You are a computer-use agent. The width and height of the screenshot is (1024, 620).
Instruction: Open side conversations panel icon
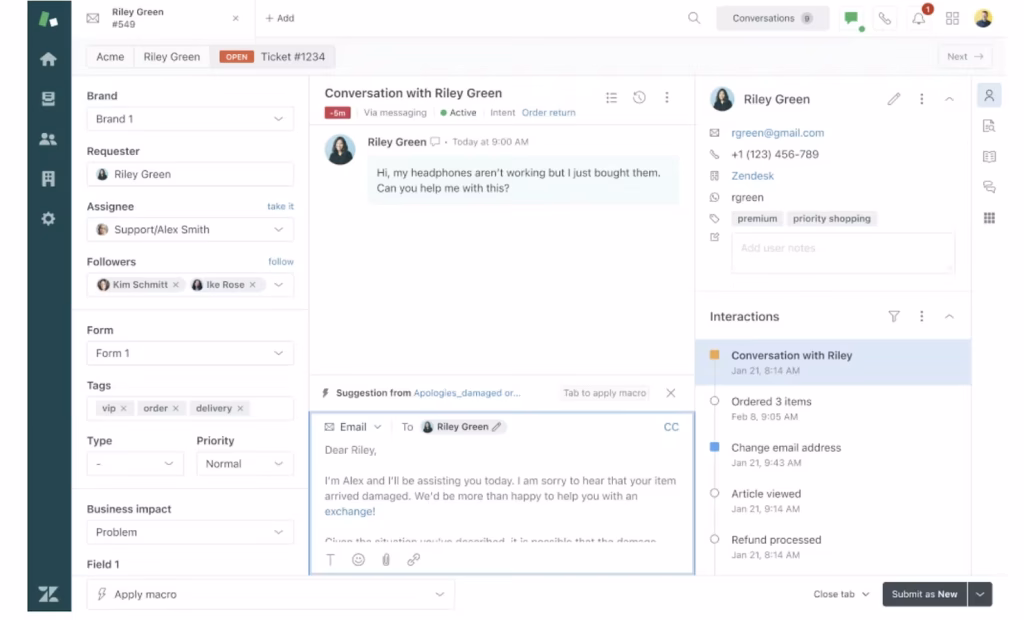tap(989, 187)
